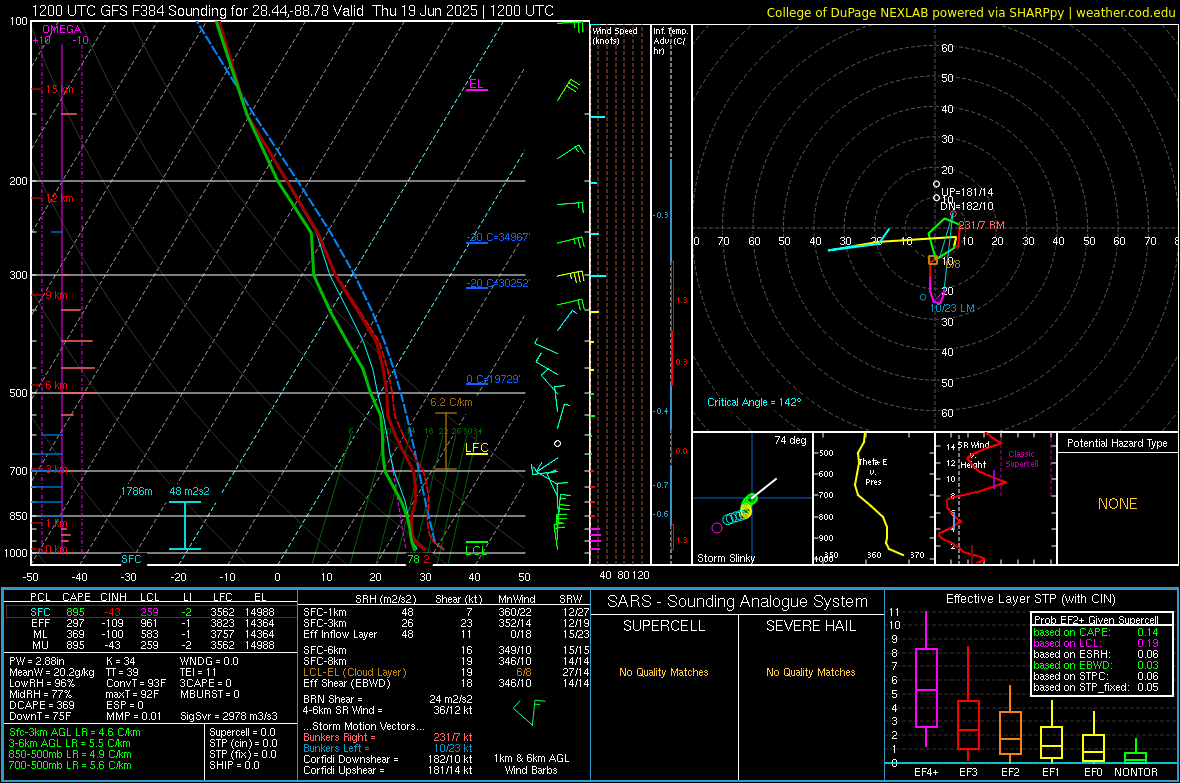Image resolution: width=1180 pixels, height=783 pixels.
Task: Click the K = 34 index value
Action: click(x=121, y=661)
